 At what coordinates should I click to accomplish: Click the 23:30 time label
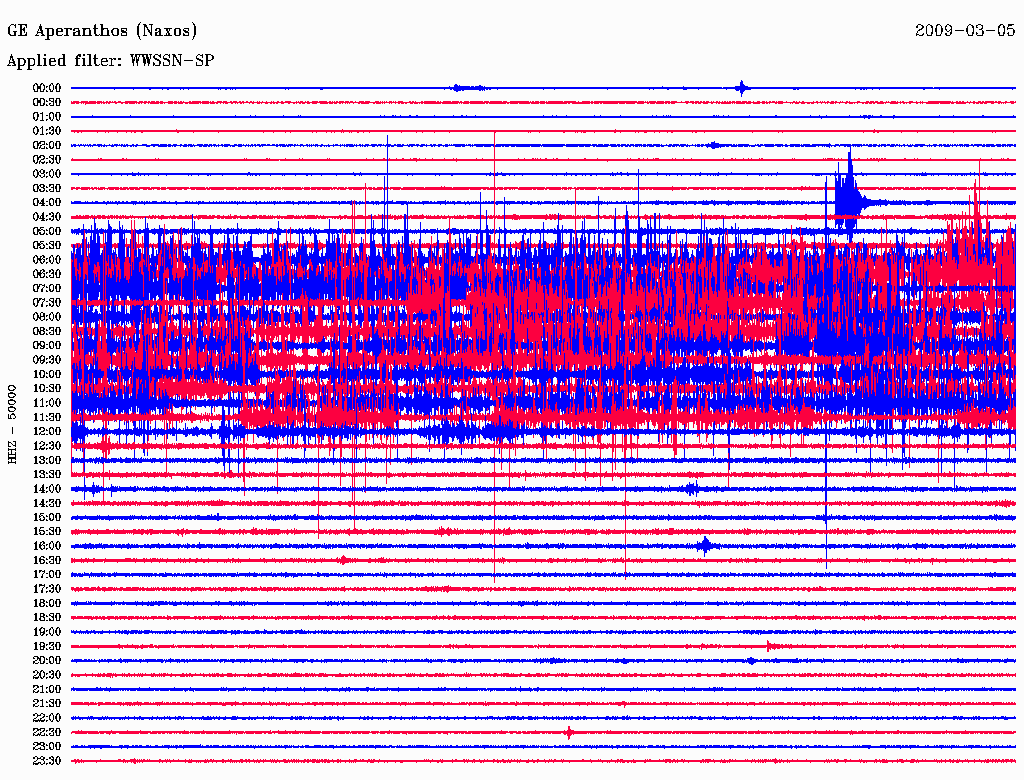(x=47, y=761)
